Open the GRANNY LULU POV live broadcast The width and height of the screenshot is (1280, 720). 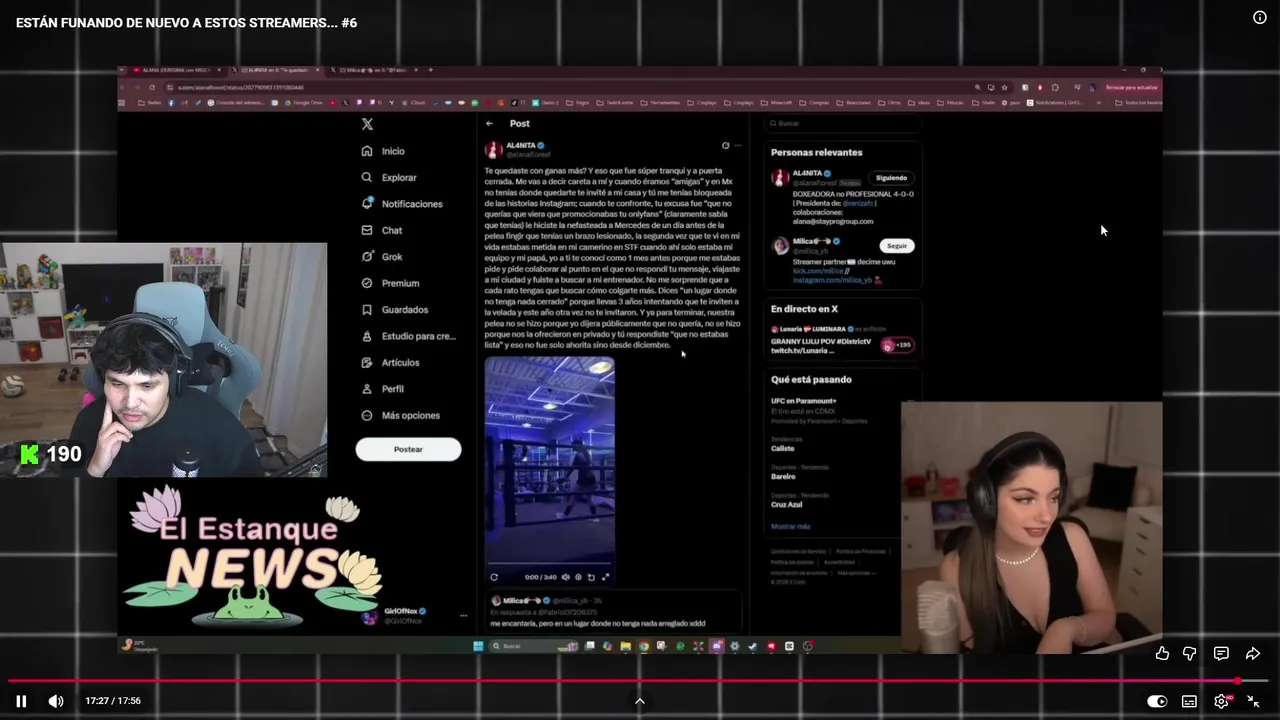coord(842,340)
